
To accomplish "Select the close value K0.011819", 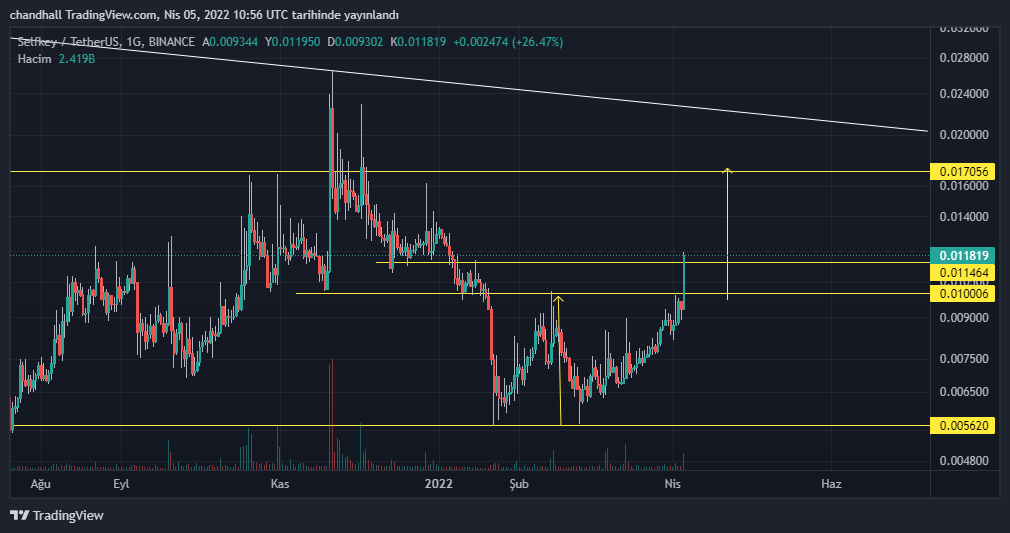I will [x=417, y=42].
